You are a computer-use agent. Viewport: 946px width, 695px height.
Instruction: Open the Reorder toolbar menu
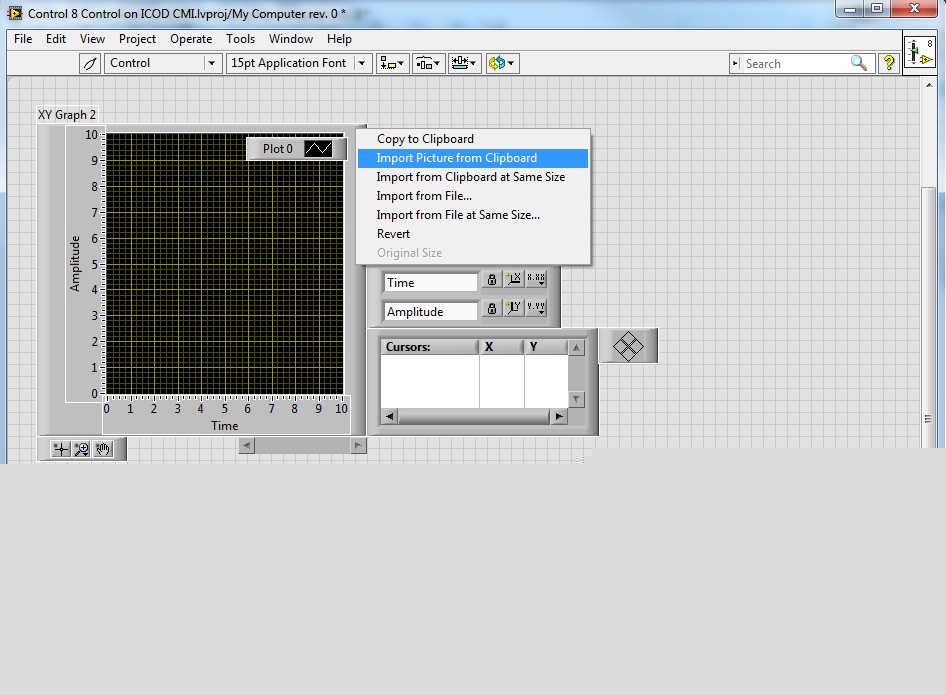click(502, 63)
